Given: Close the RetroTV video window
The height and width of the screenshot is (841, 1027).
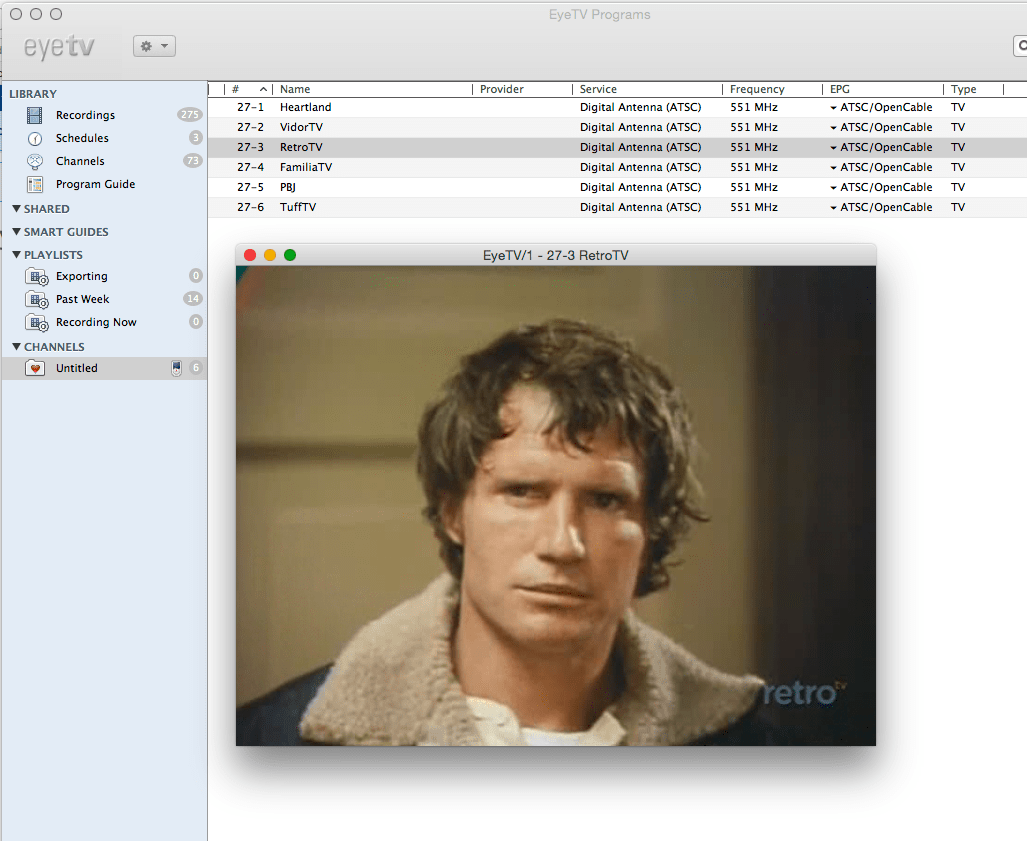Looking at the screenshot, I should [250, 255].
